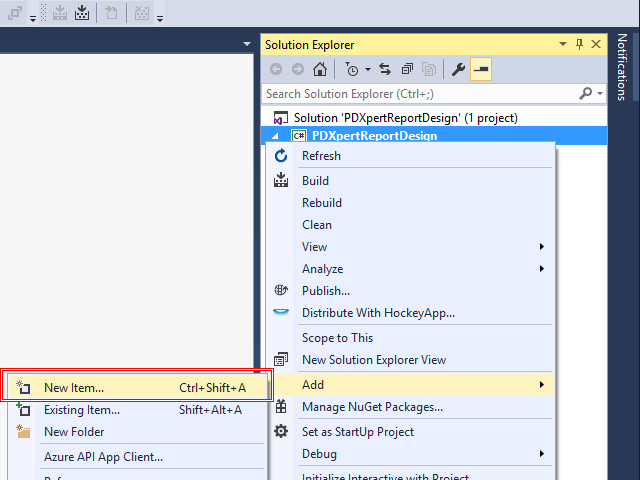640x480 pixels.
Task: Choose Rebuild from the context menu
Action: tap(411, 203)
